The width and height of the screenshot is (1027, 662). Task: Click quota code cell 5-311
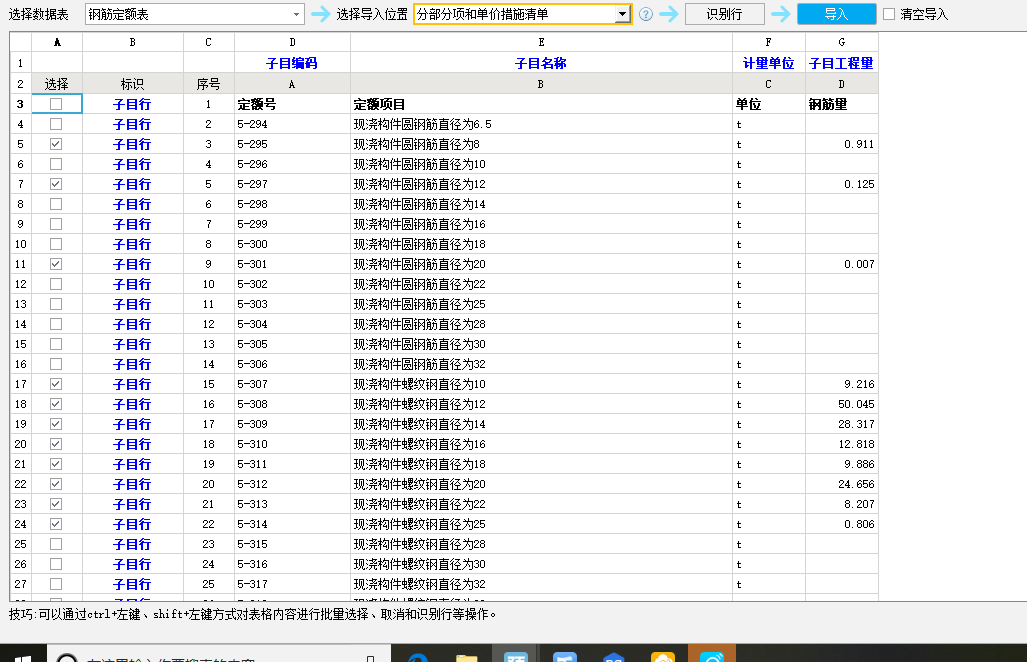[x=292, y=464]
